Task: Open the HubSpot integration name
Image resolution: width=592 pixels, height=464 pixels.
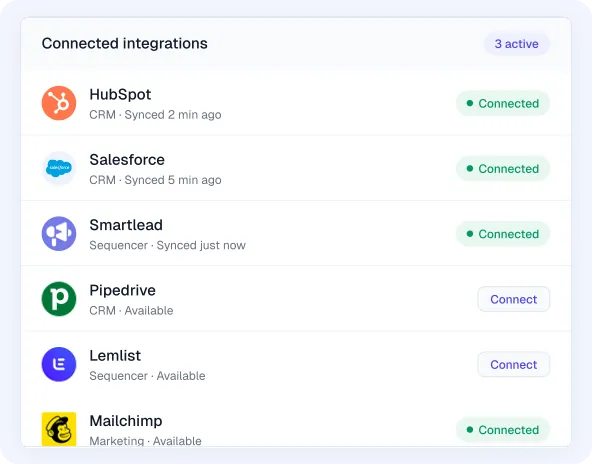Action: 120,94
